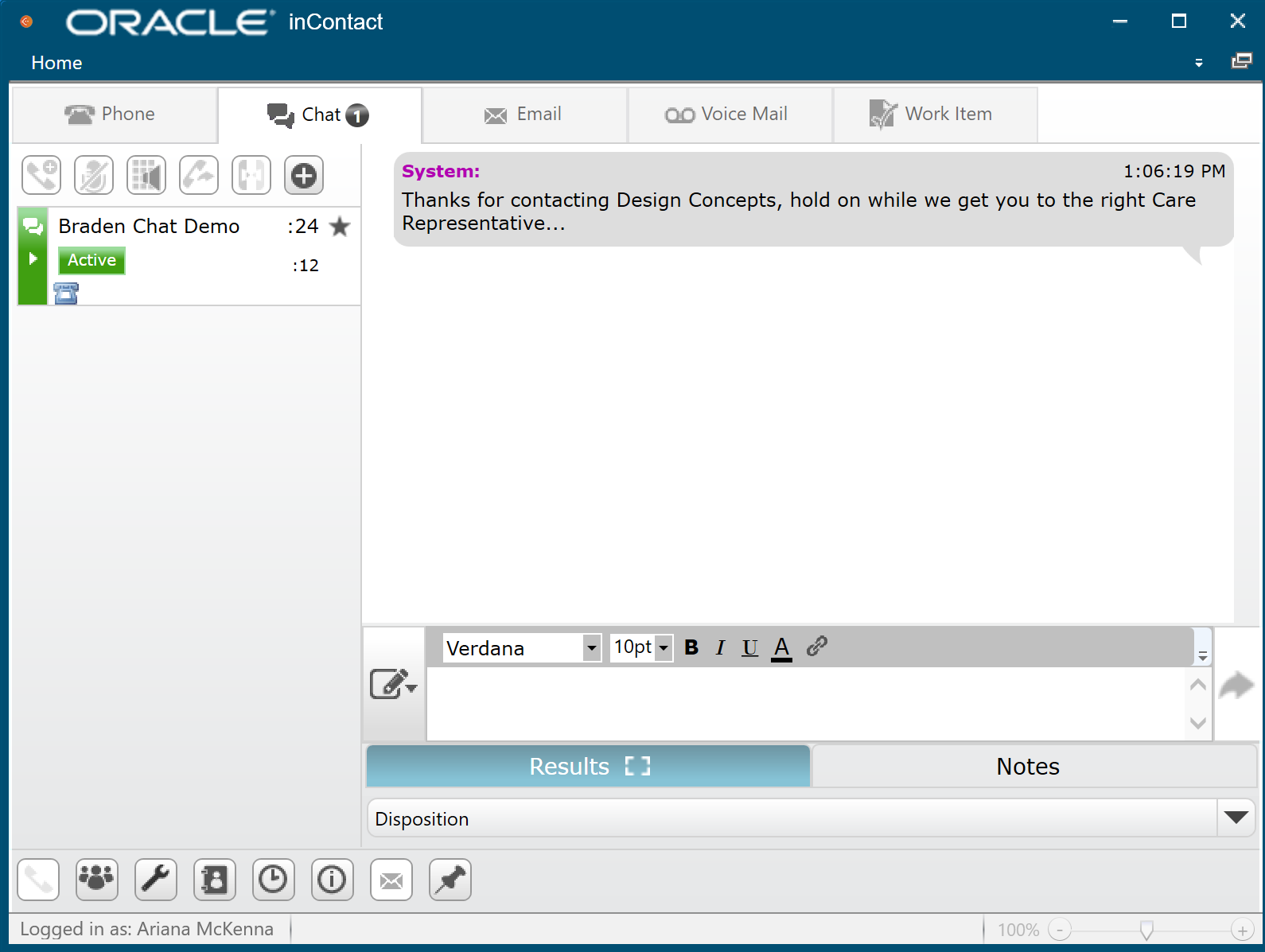
Task: Toggle the star on Braden Chat Demo
Action: 340,227
